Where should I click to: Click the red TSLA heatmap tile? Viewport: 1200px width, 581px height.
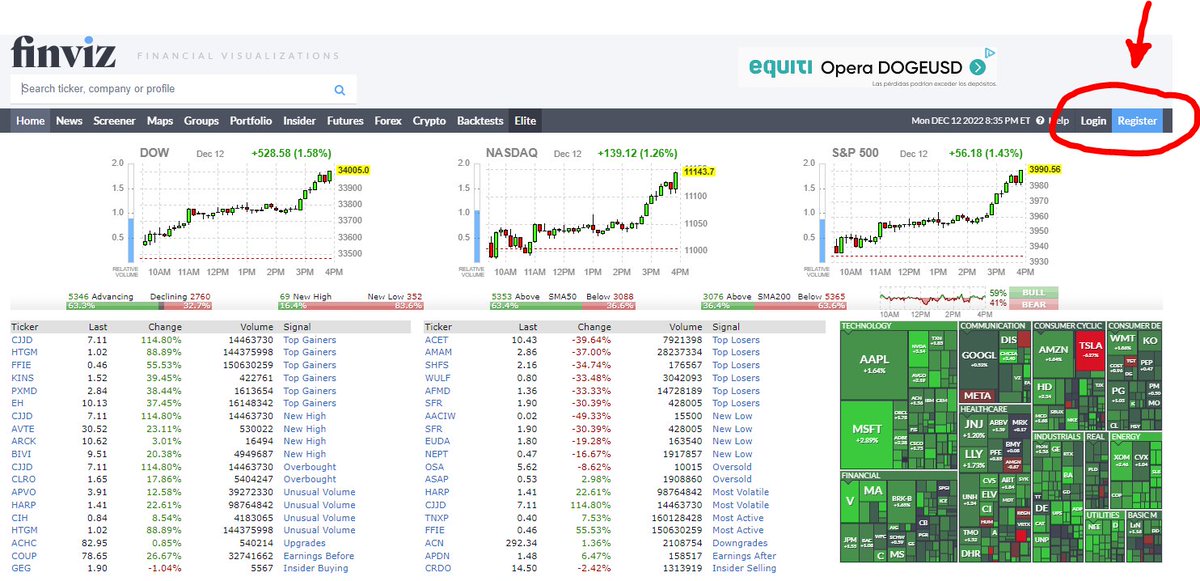pyautogui.click(x=1089, y=350)
